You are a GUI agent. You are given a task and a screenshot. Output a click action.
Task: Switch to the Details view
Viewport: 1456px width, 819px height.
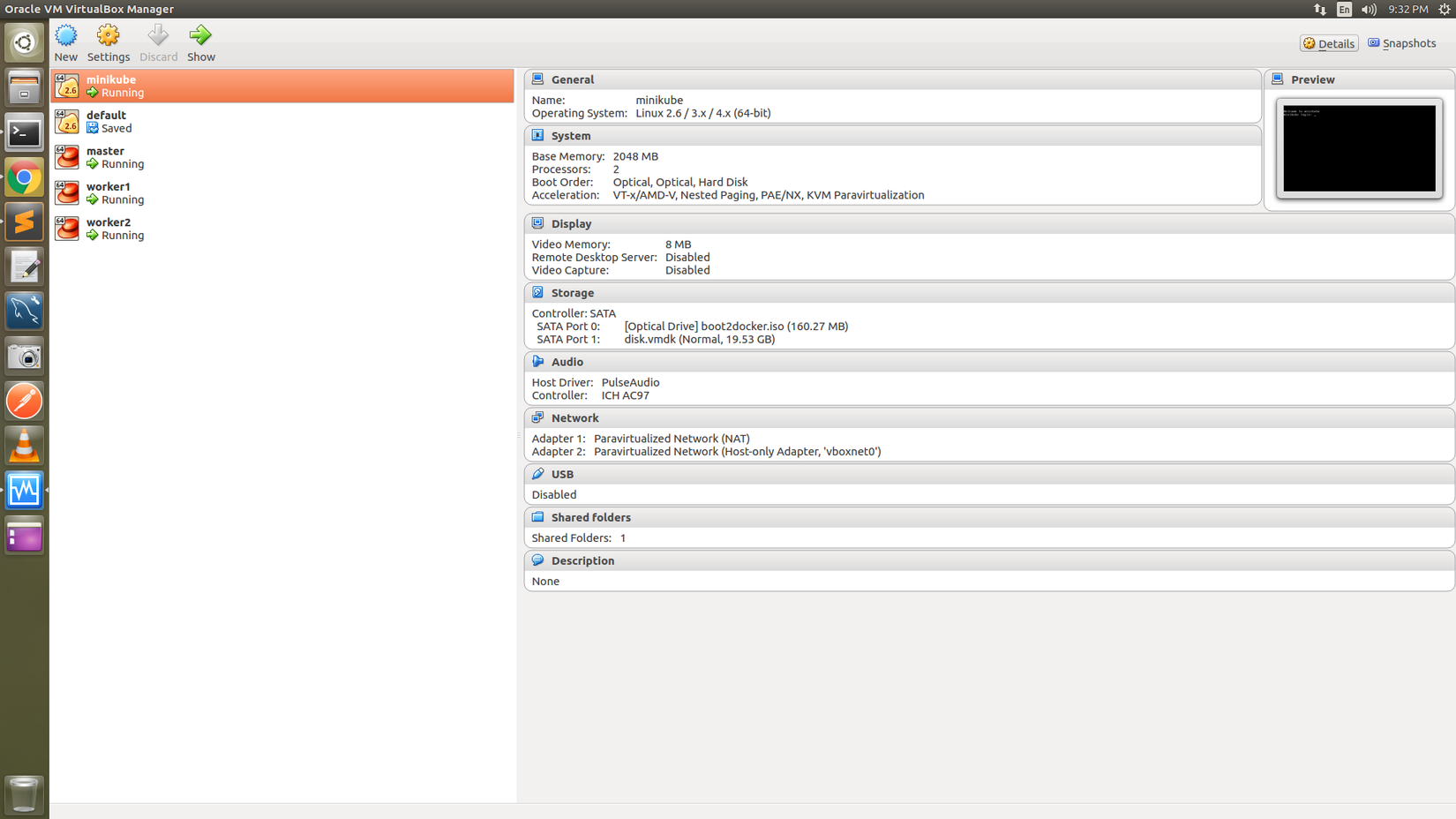1329,43
